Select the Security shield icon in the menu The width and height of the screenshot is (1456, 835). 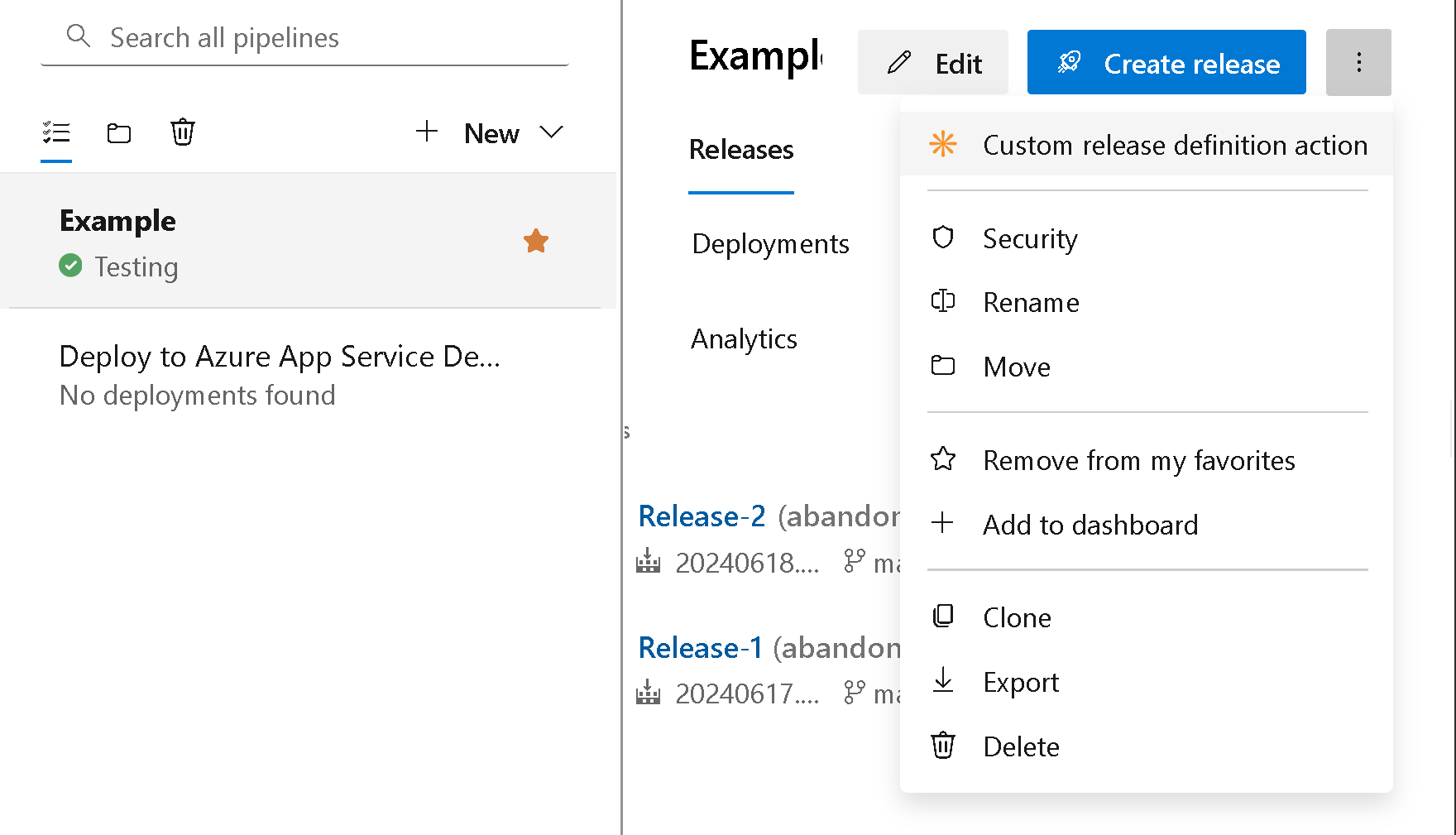[x=943, y=238]
